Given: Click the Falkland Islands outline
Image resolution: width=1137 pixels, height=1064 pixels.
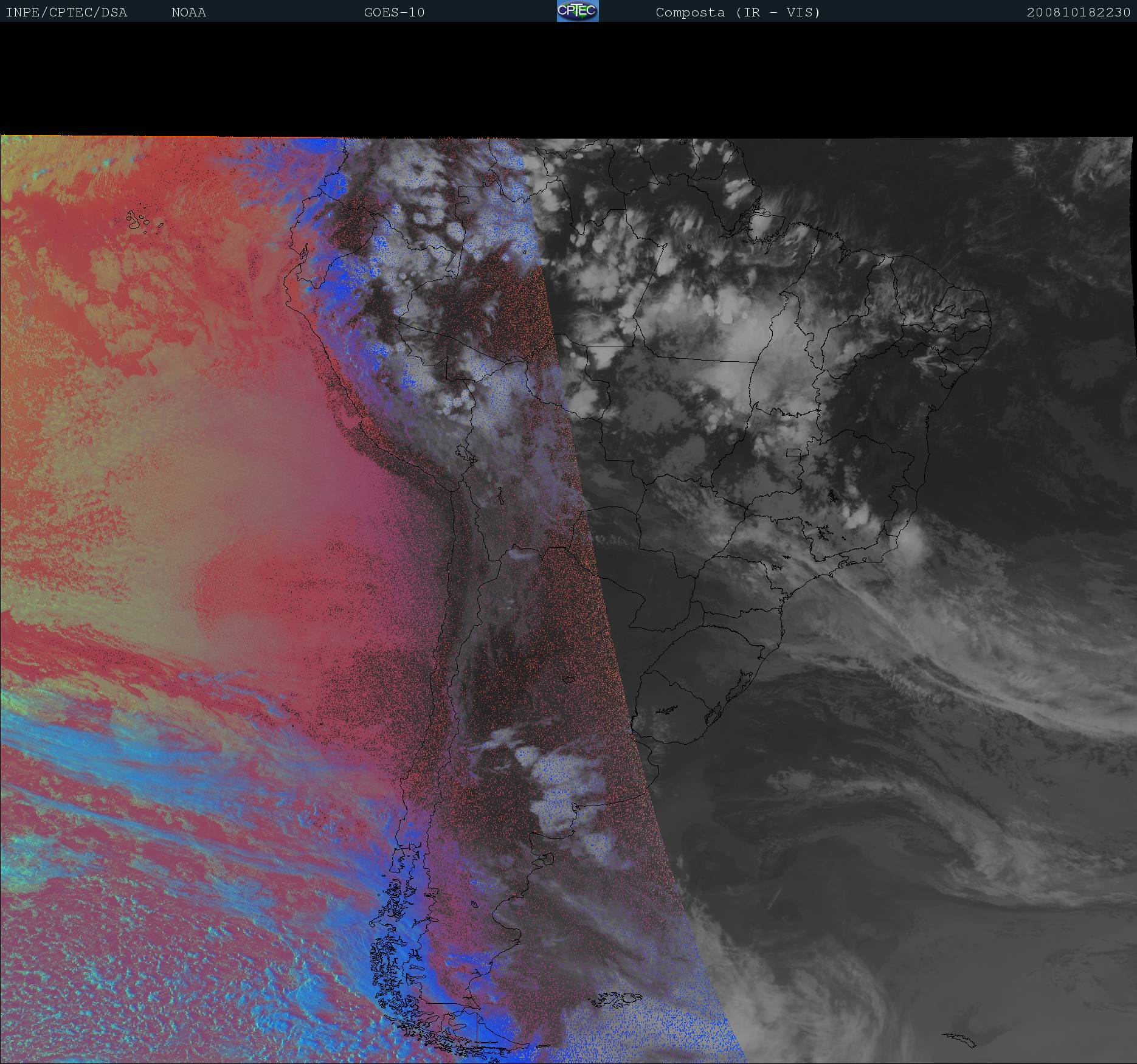Looking at the screenshot, I should click(617, 998).
